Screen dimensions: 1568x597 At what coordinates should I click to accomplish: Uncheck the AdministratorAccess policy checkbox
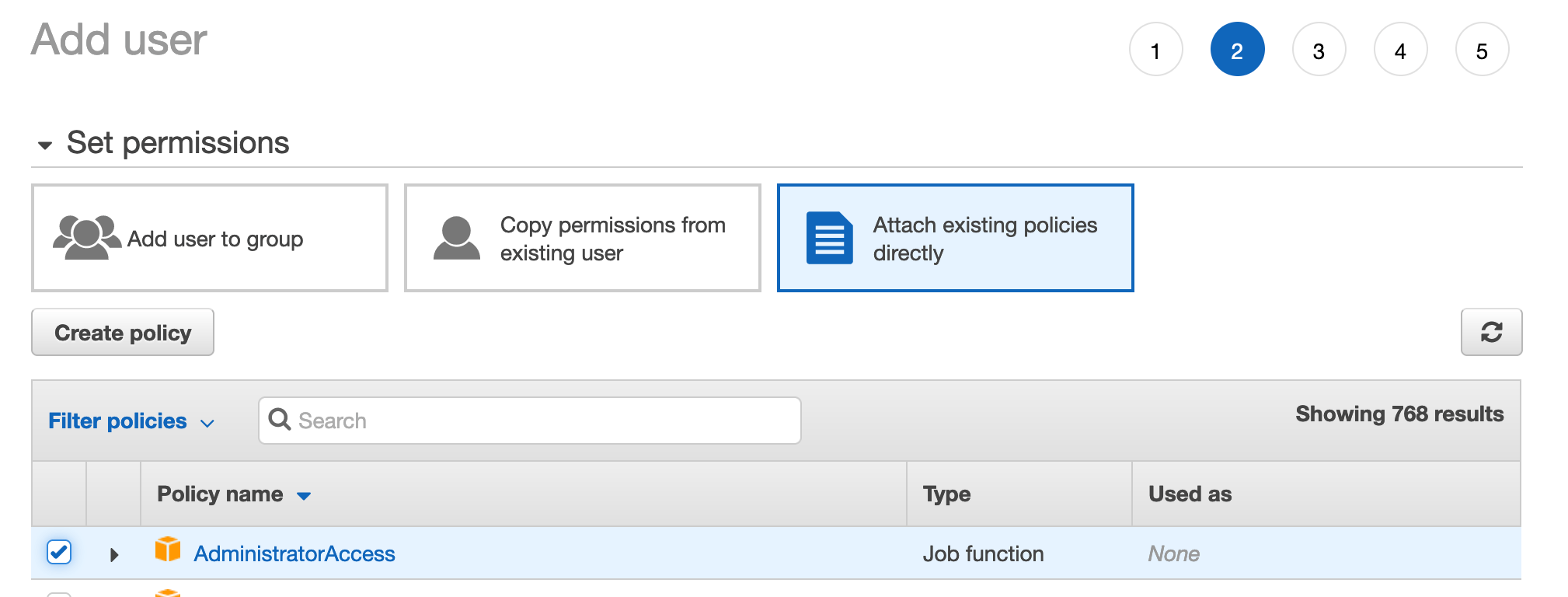coord(59,552)
